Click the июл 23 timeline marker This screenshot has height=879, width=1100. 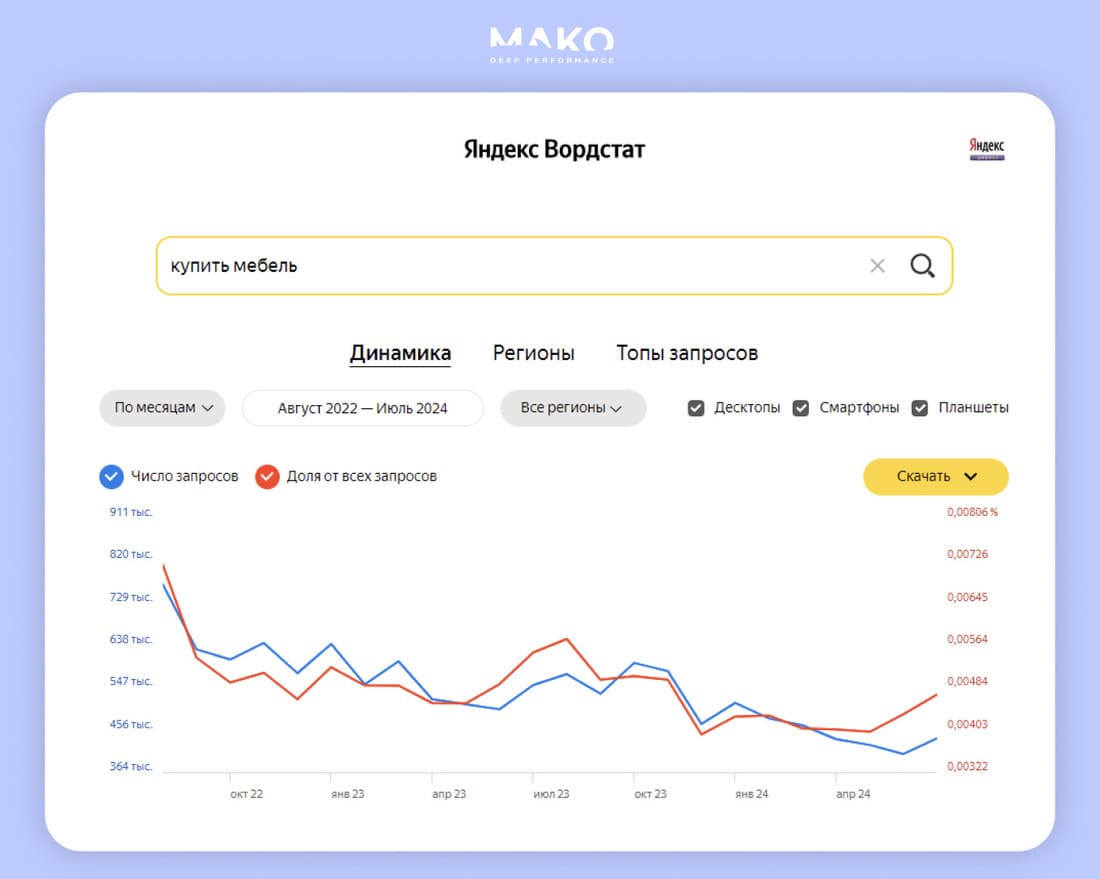pos(551,794)
